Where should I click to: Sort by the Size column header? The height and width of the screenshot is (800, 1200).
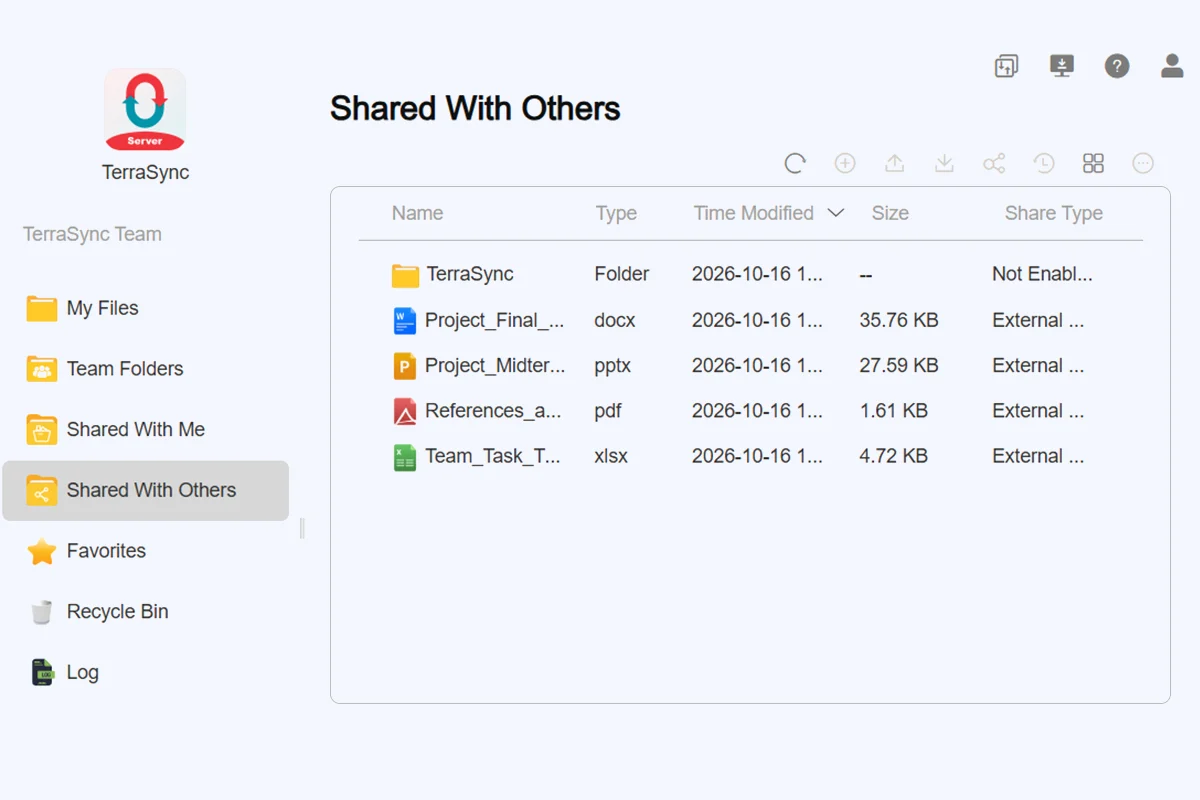(x=890, y=213)
